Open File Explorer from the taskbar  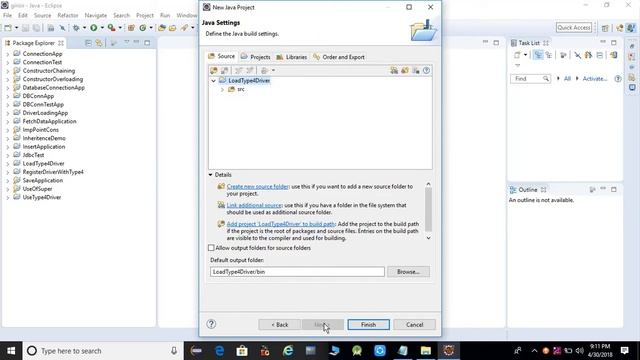[426, 351]
